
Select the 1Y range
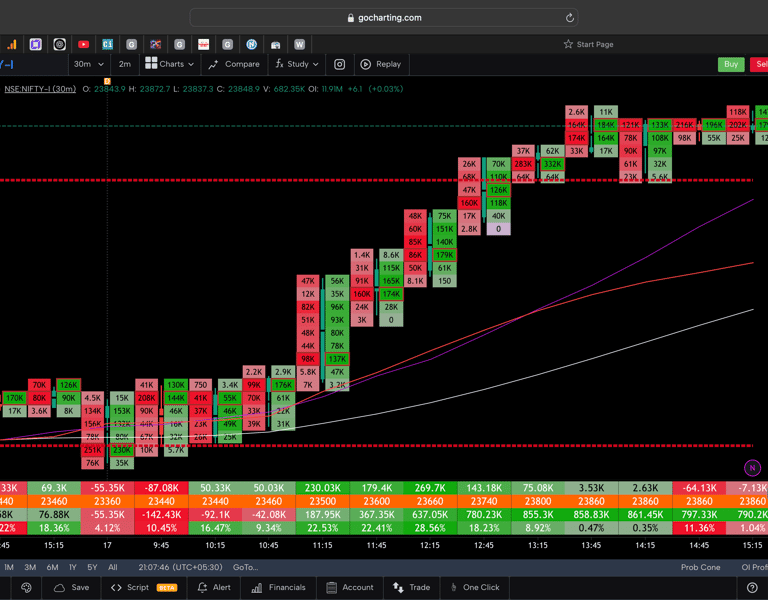click(73, 567)
